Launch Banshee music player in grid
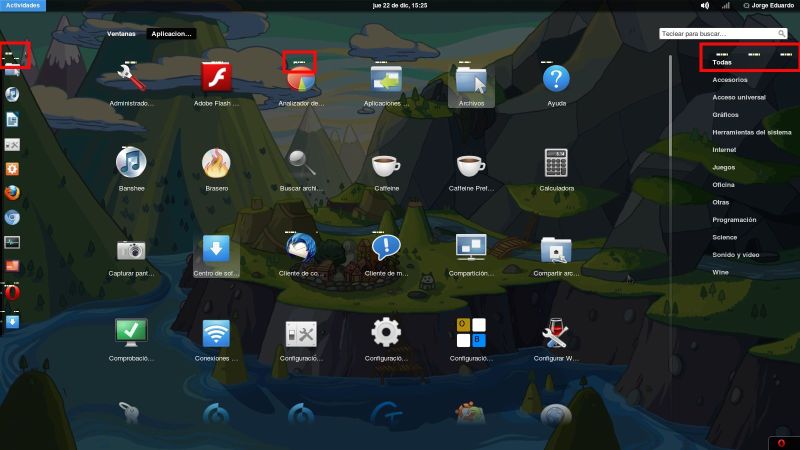 131,162
